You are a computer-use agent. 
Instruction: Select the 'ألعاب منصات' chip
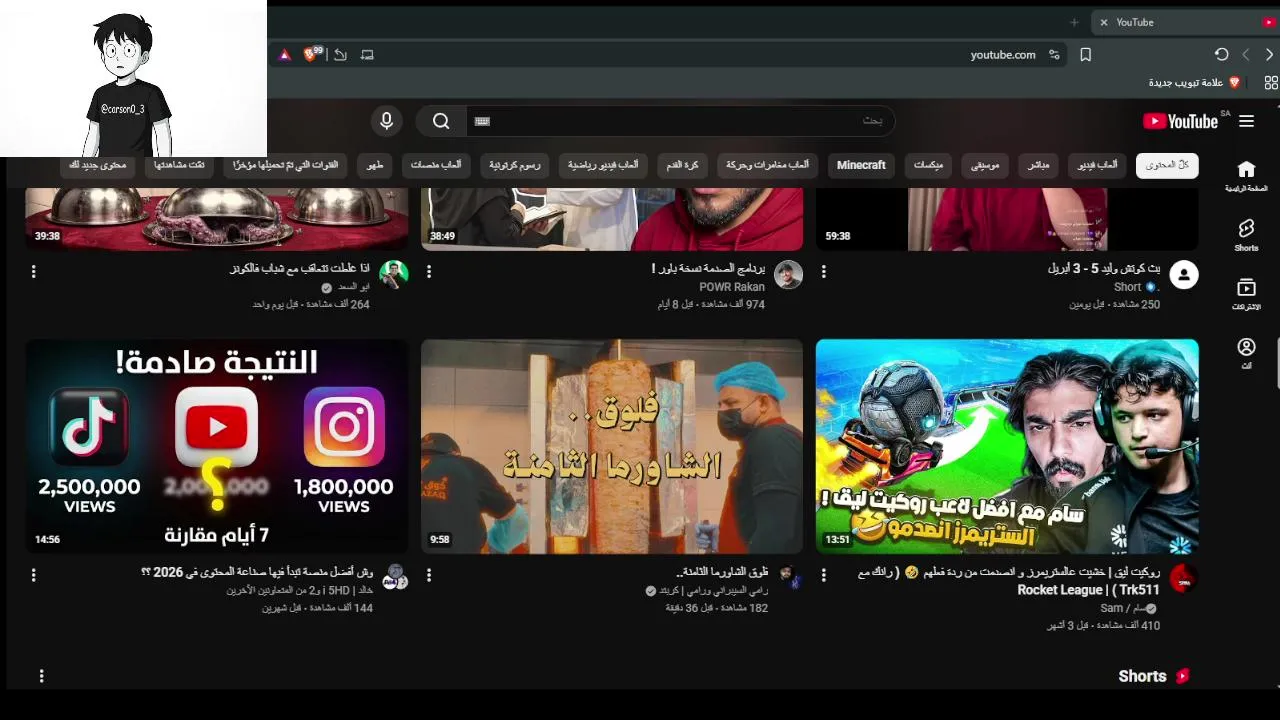click(436, 165)
